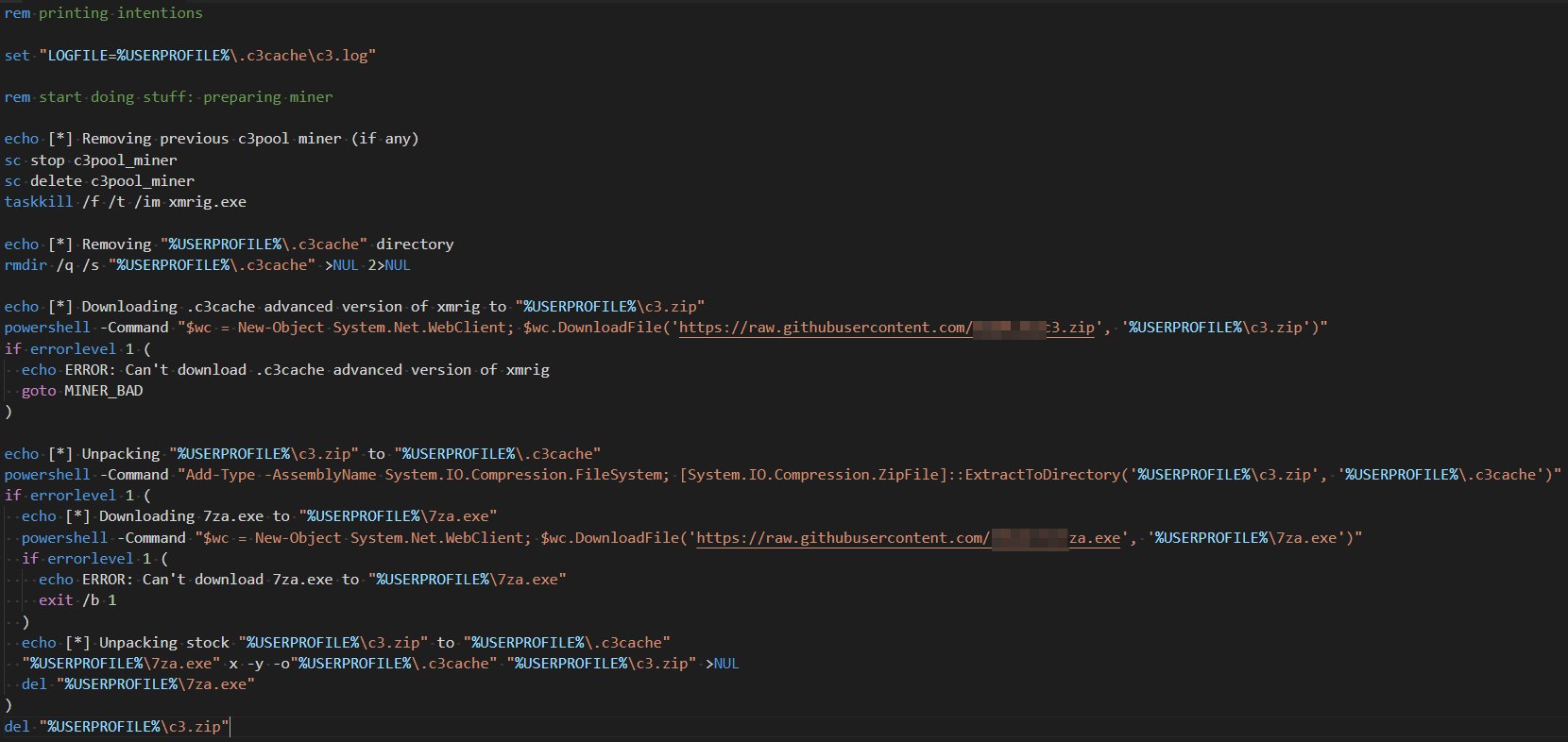Click the del 7za.exe command line
Screen dimensions: 1568x742
[138, 684]
